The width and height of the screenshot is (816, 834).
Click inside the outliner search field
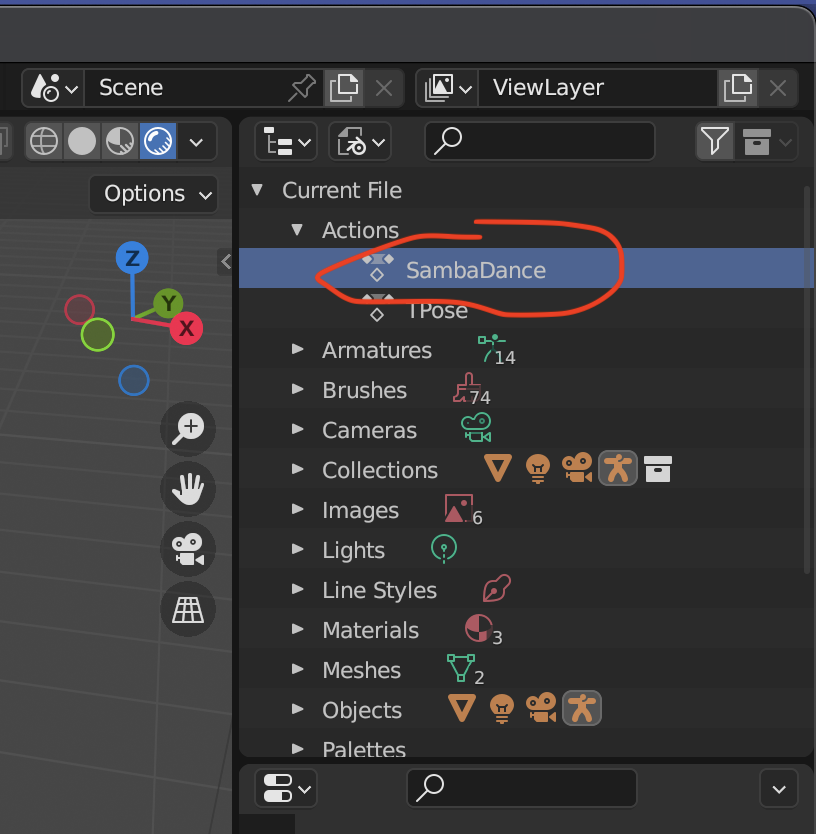(x=540, y=141)
